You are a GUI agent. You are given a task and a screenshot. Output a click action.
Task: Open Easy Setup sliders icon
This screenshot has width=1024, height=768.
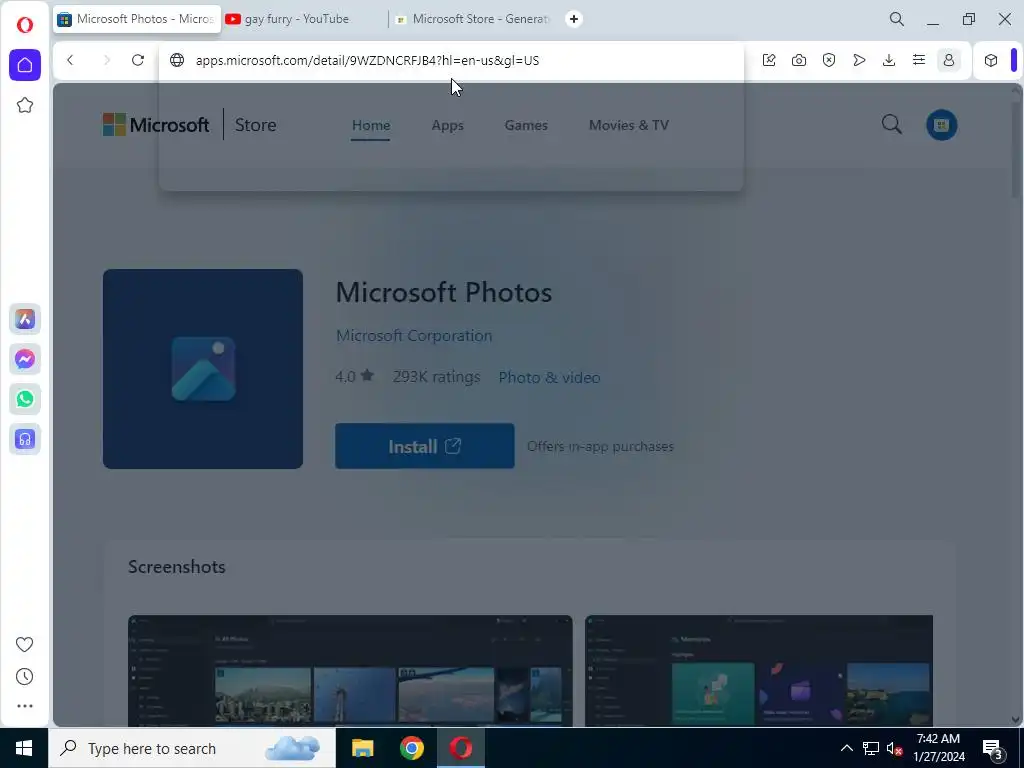pyautogui.click(x=919, y=60)
